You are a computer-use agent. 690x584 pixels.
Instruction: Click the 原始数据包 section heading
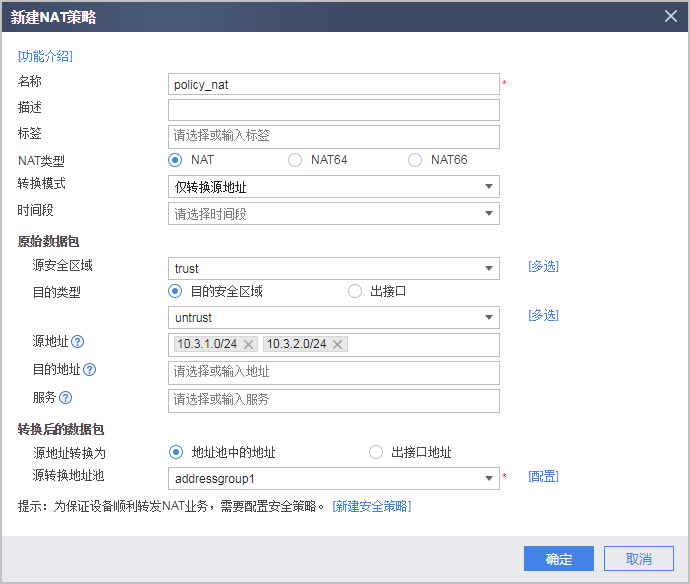48,241
